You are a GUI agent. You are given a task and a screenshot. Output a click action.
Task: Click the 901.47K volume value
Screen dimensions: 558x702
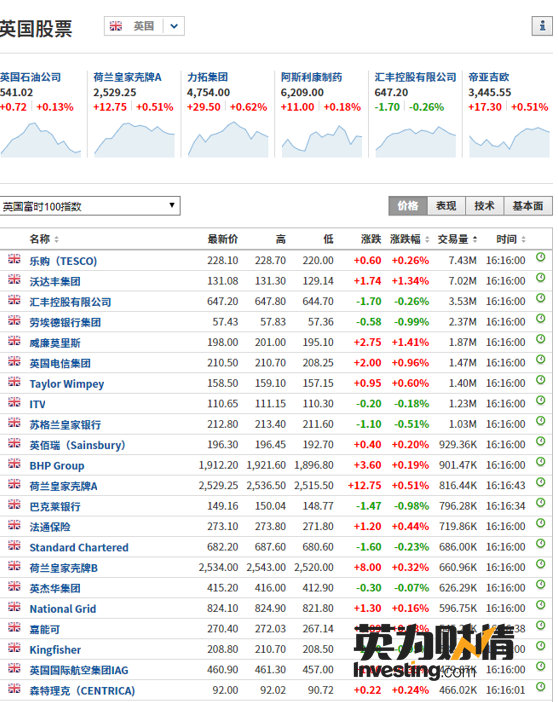458,465
